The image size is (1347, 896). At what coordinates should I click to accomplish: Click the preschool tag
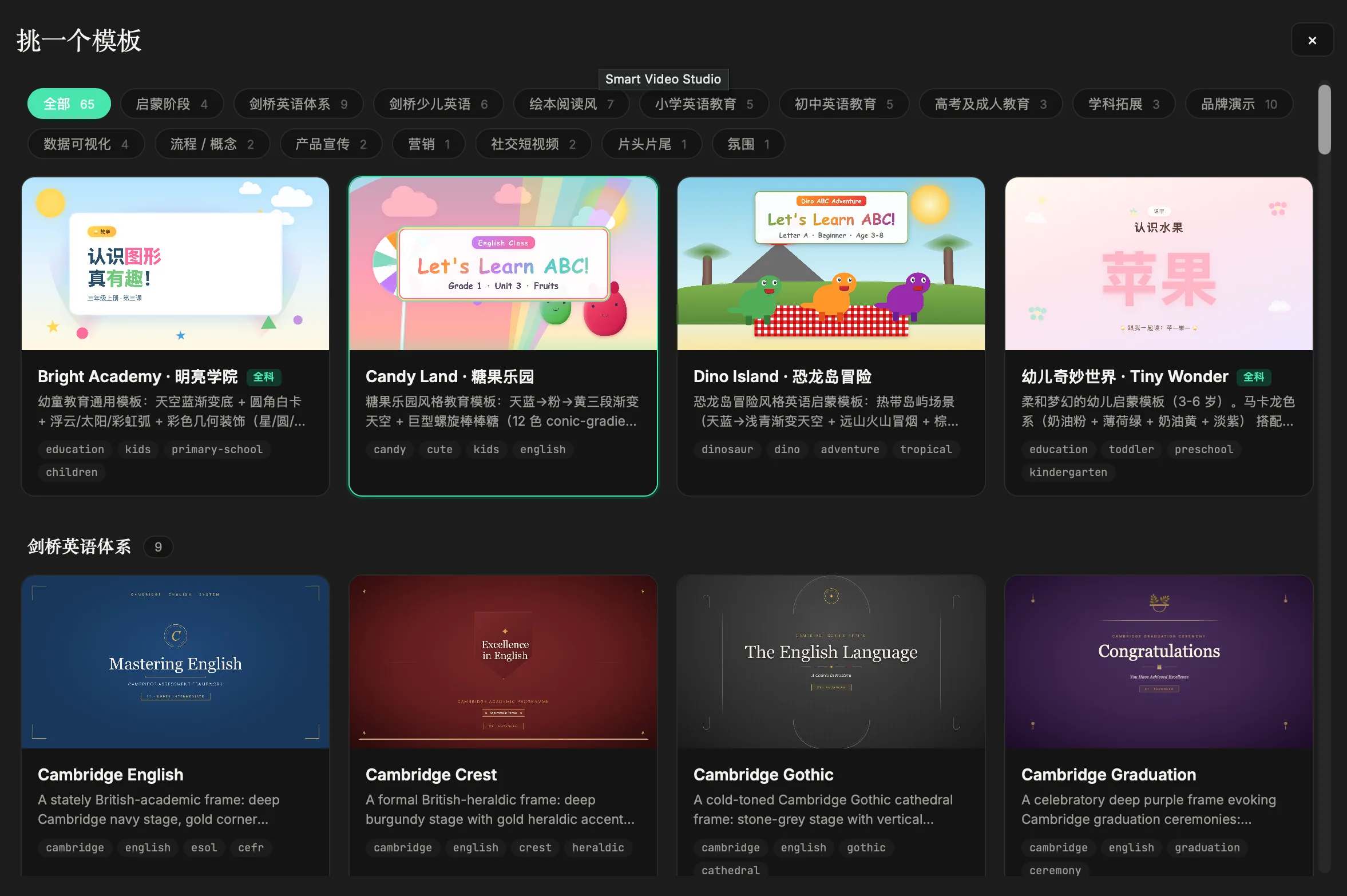pos(1204,450)
